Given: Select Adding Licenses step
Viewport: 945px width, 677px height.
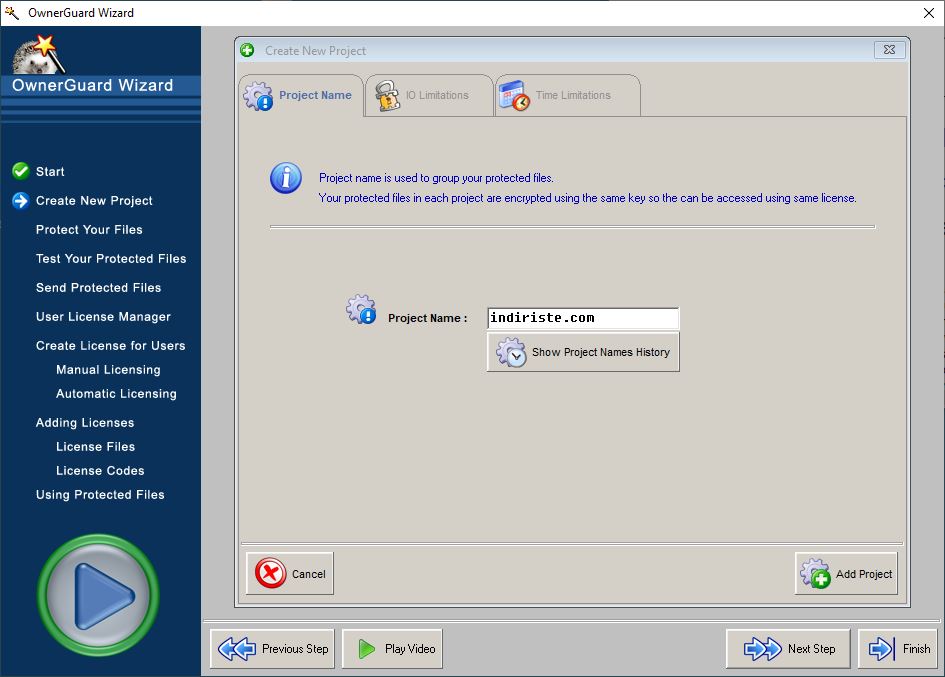Looking at the screenshot, I should 85,423.
